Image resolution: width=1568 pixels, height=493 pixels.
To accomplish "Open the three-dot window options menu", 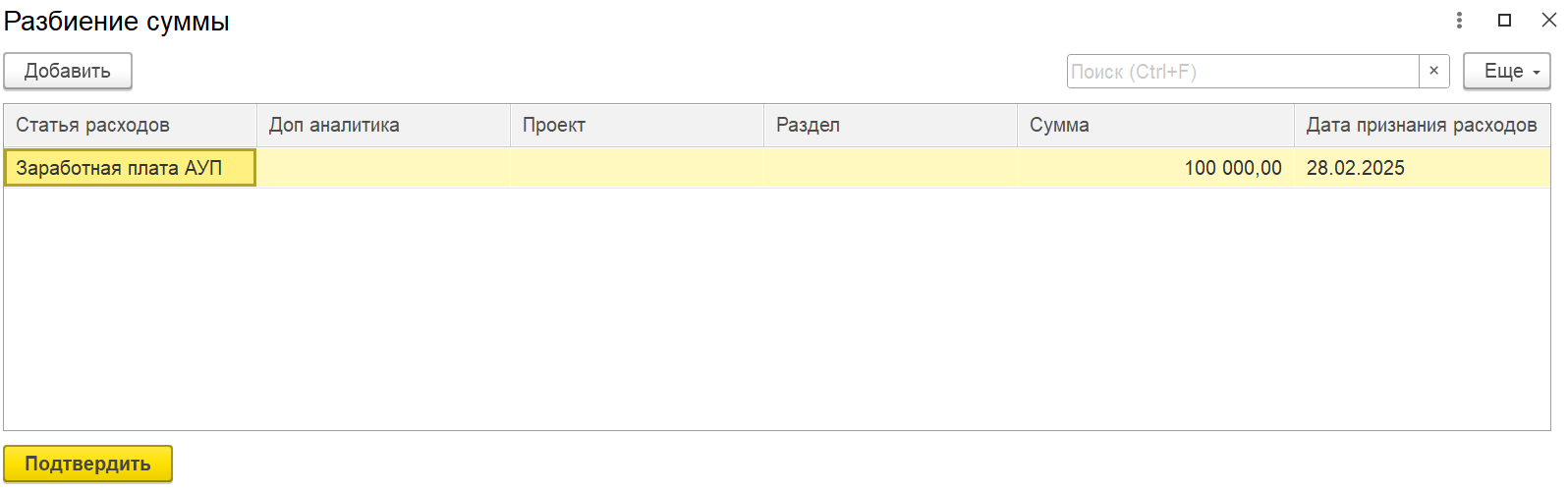I will [1459, 20].
